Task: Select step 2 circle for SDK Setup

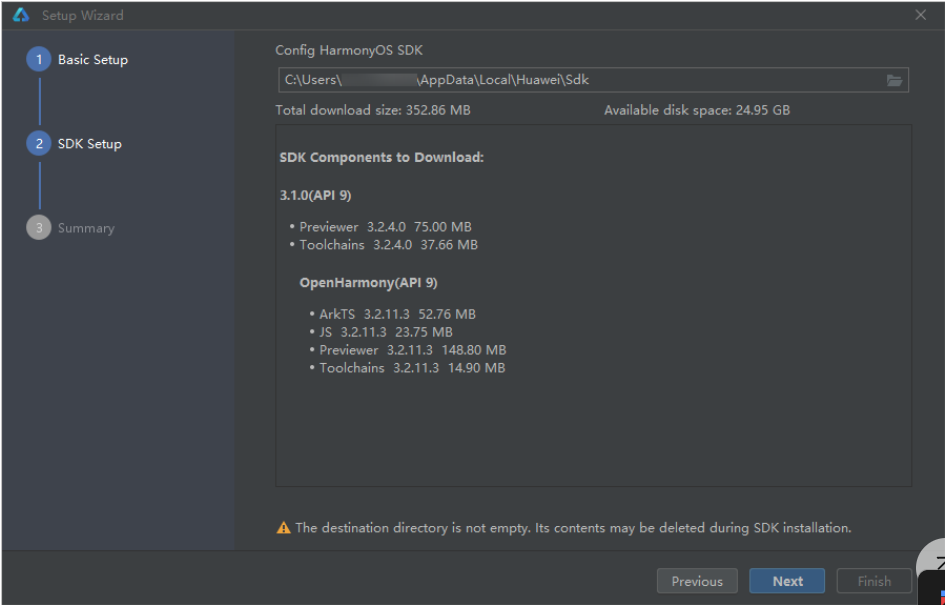Action: 39,143
